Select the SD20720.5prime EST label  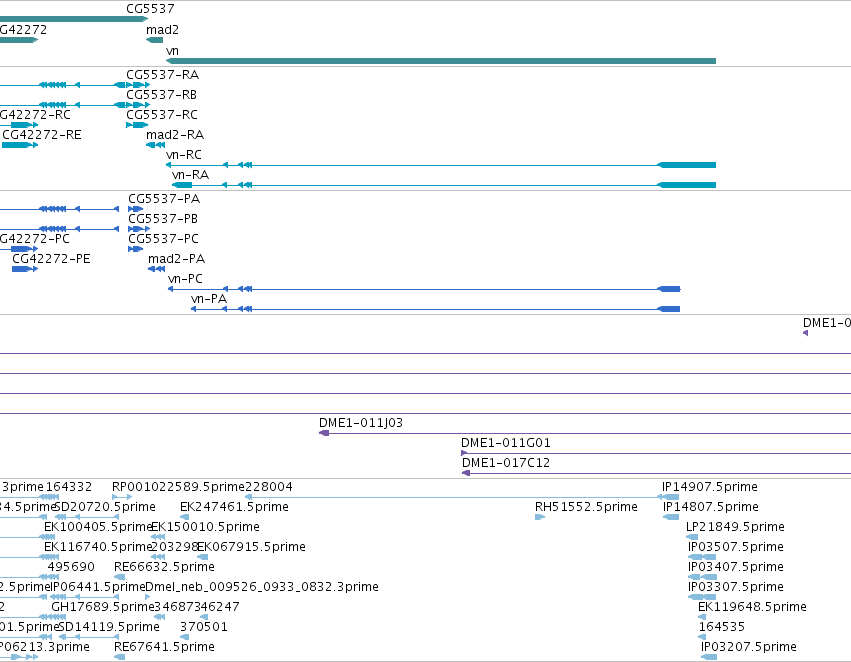(105, 507)
